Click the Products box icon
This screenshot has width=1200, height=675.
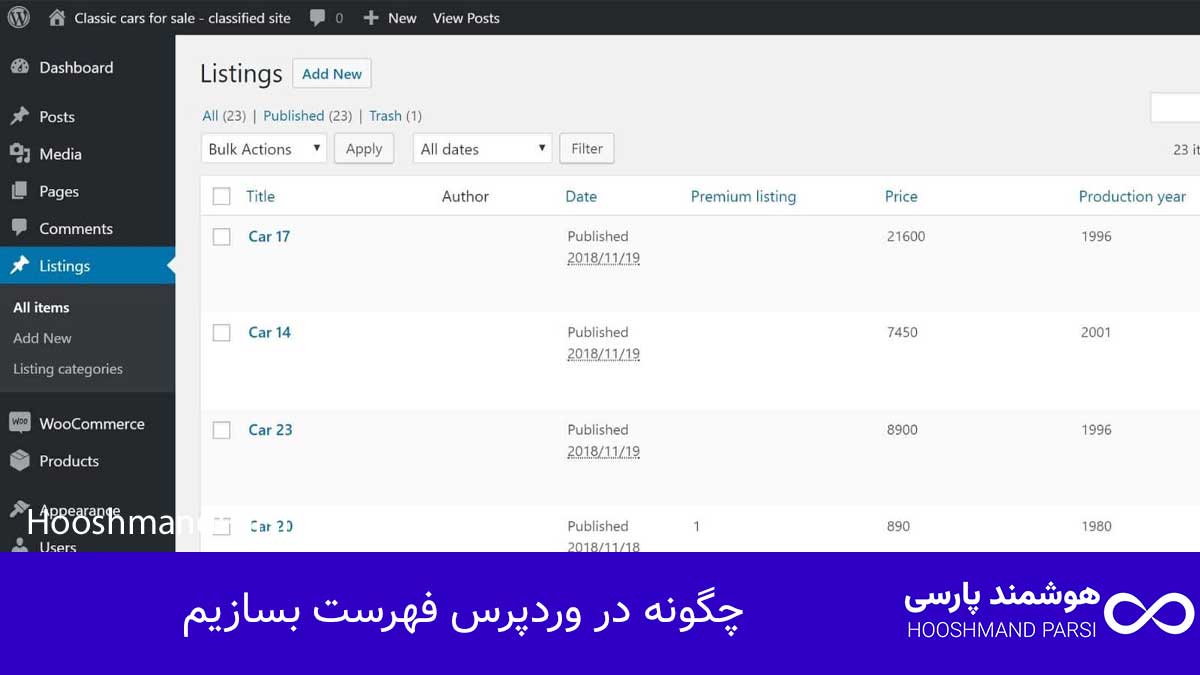[19, 461]
